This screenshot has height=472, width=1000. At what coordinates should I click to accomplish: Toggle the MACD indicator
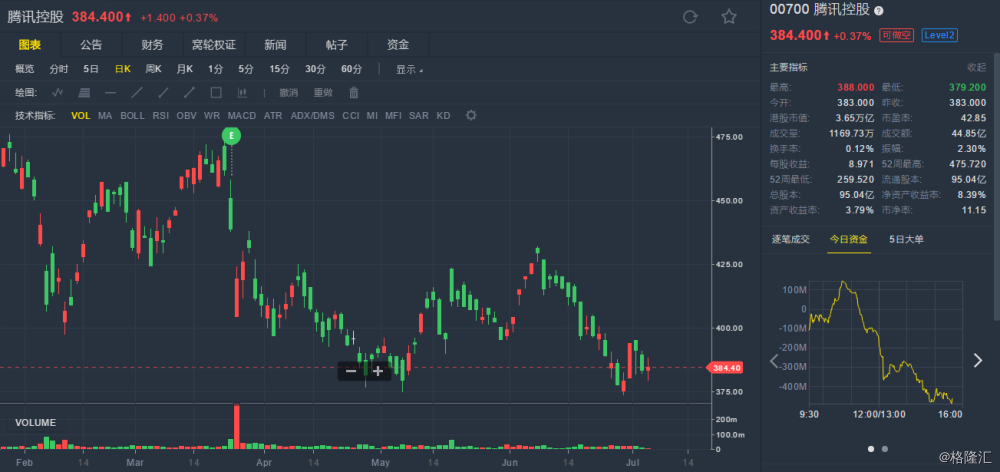(242, 115)
